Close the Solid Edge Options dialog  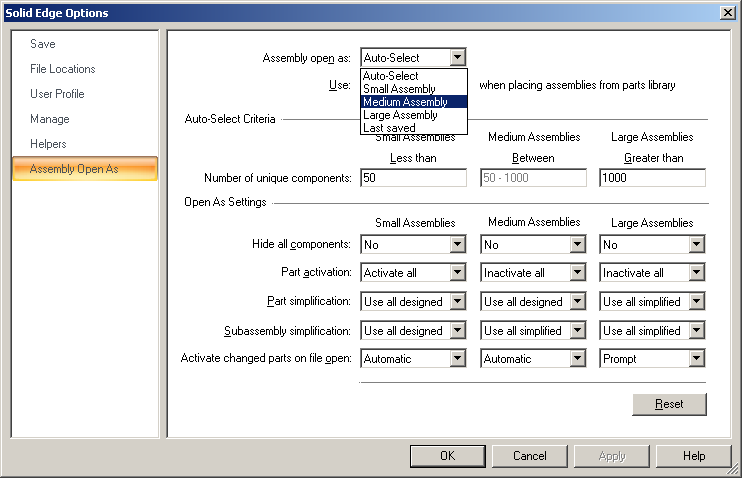[x=727, y=12]
